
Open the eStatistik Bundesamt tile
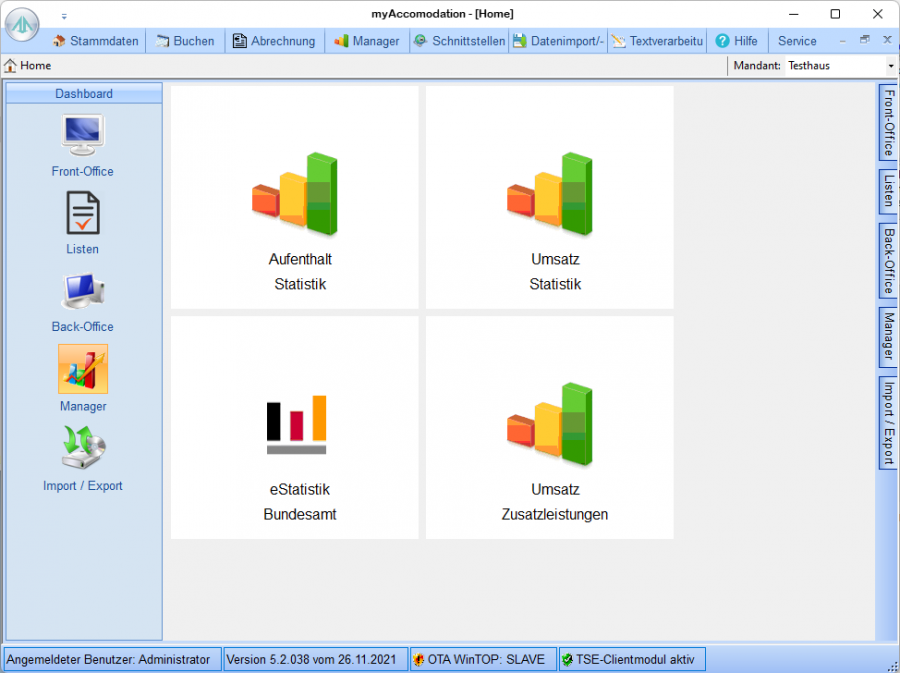tap(295, 427)
